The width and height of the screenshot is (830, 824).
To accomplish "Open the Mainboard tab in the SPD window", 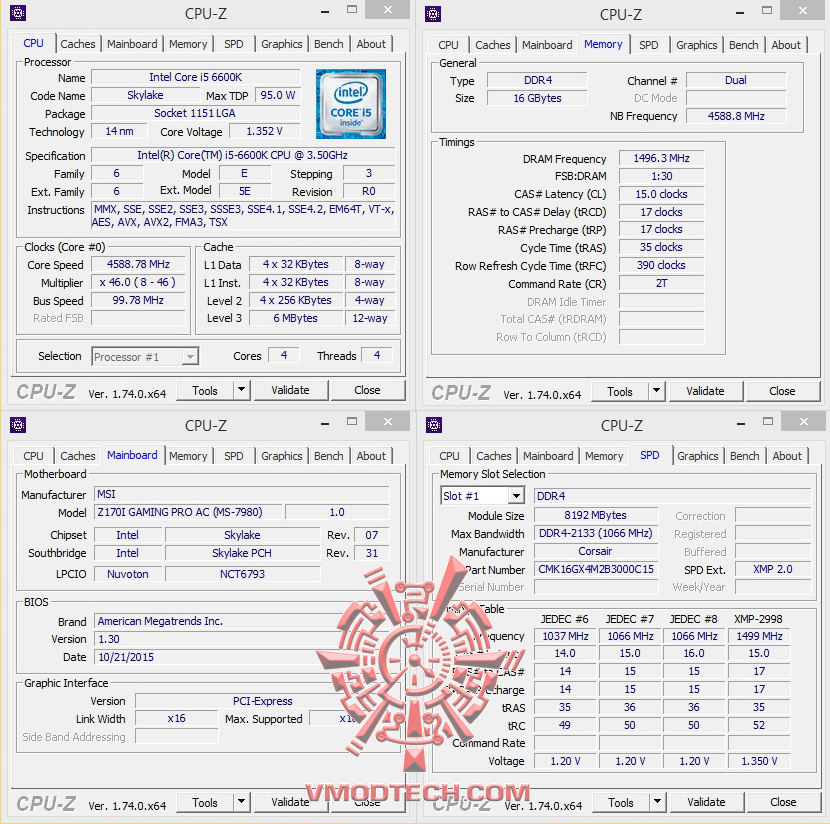I will 548,456.
